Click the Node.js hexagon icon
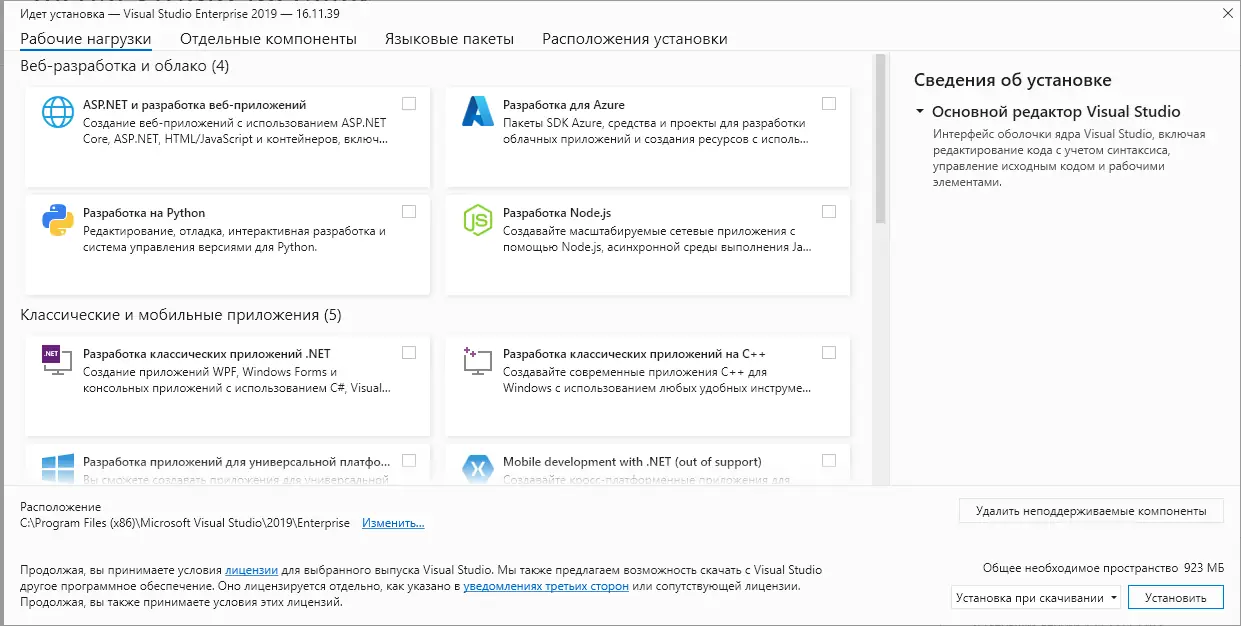The height and width of the screenshot is (626, 1241). [477, 222]
